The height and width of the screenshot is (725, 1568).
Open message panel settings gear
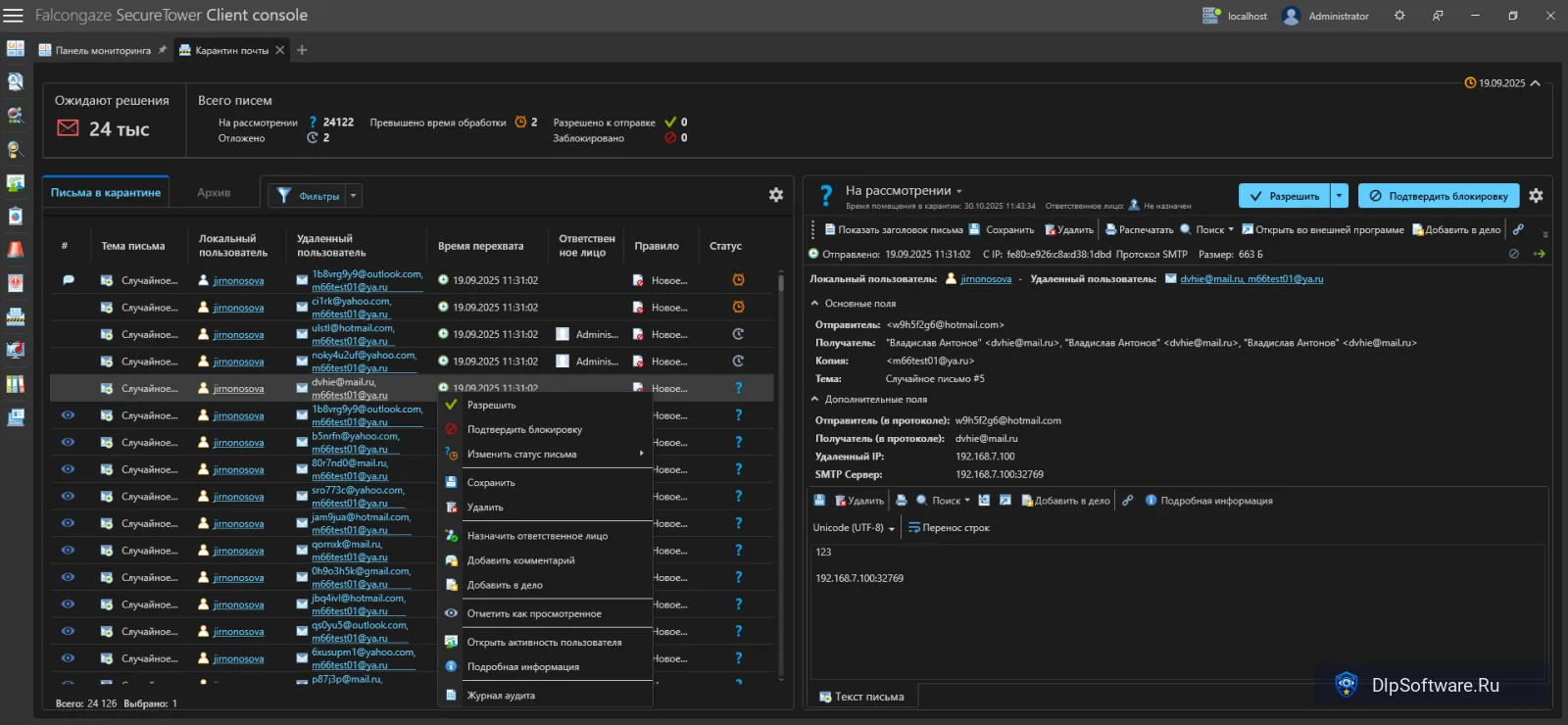[x=1536, y=196]
